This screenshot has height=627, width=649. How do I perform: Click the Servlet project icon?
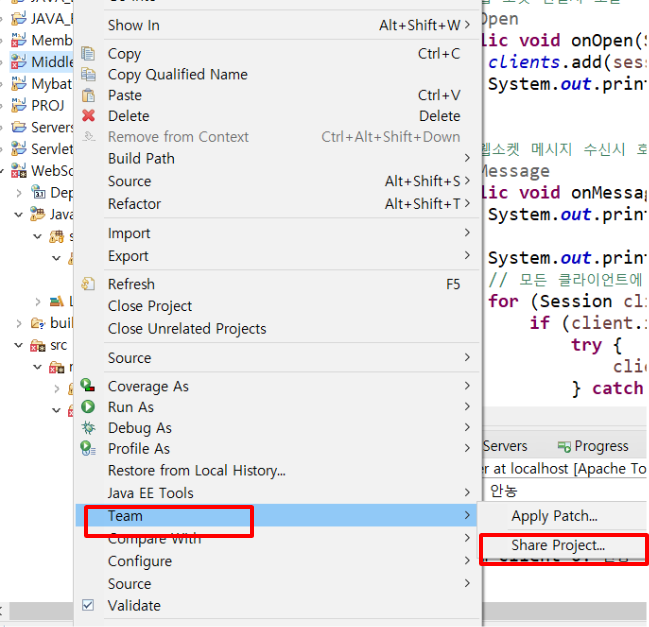tap(18, 149)
